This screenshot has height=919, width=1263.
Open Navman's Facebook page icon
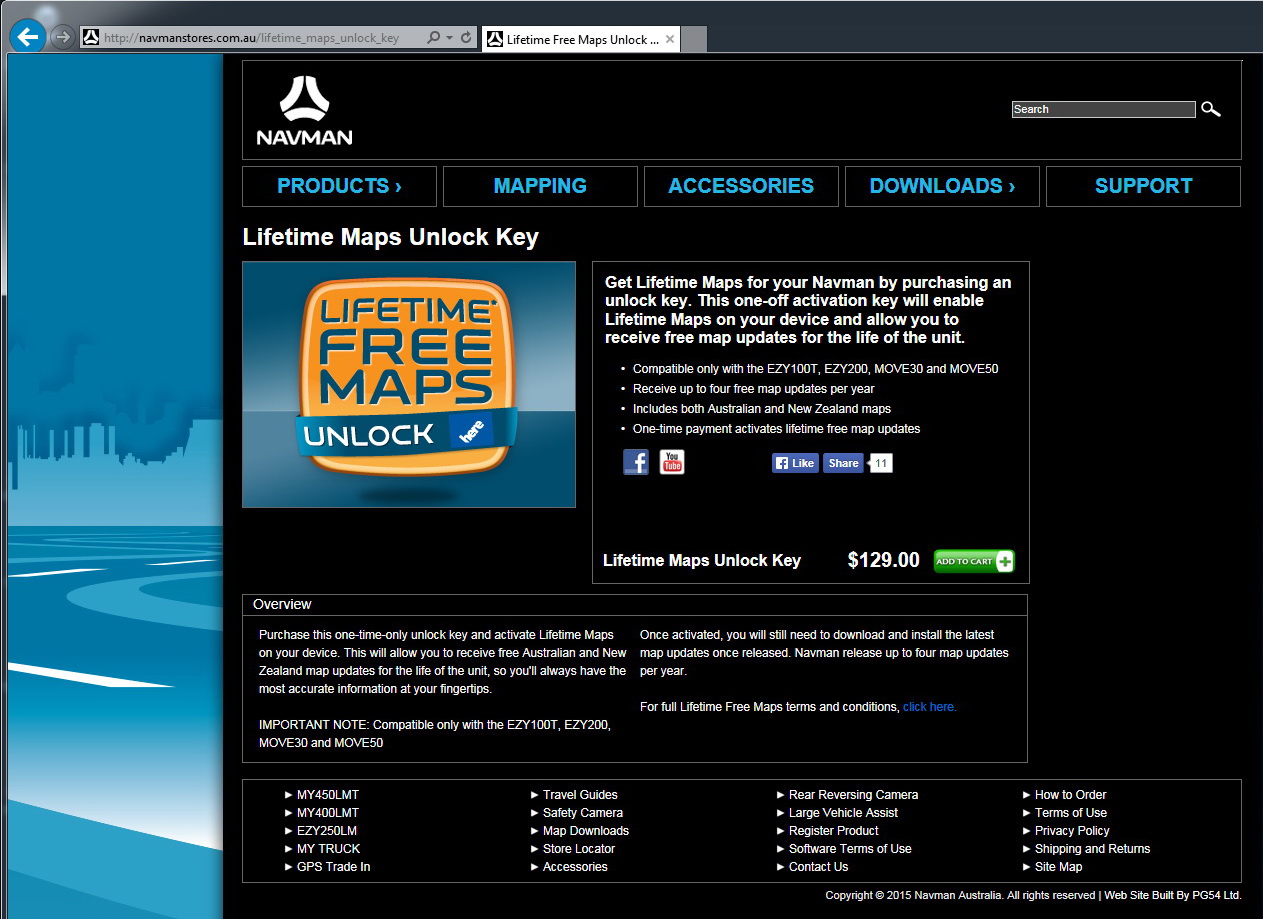pos(636,462)
